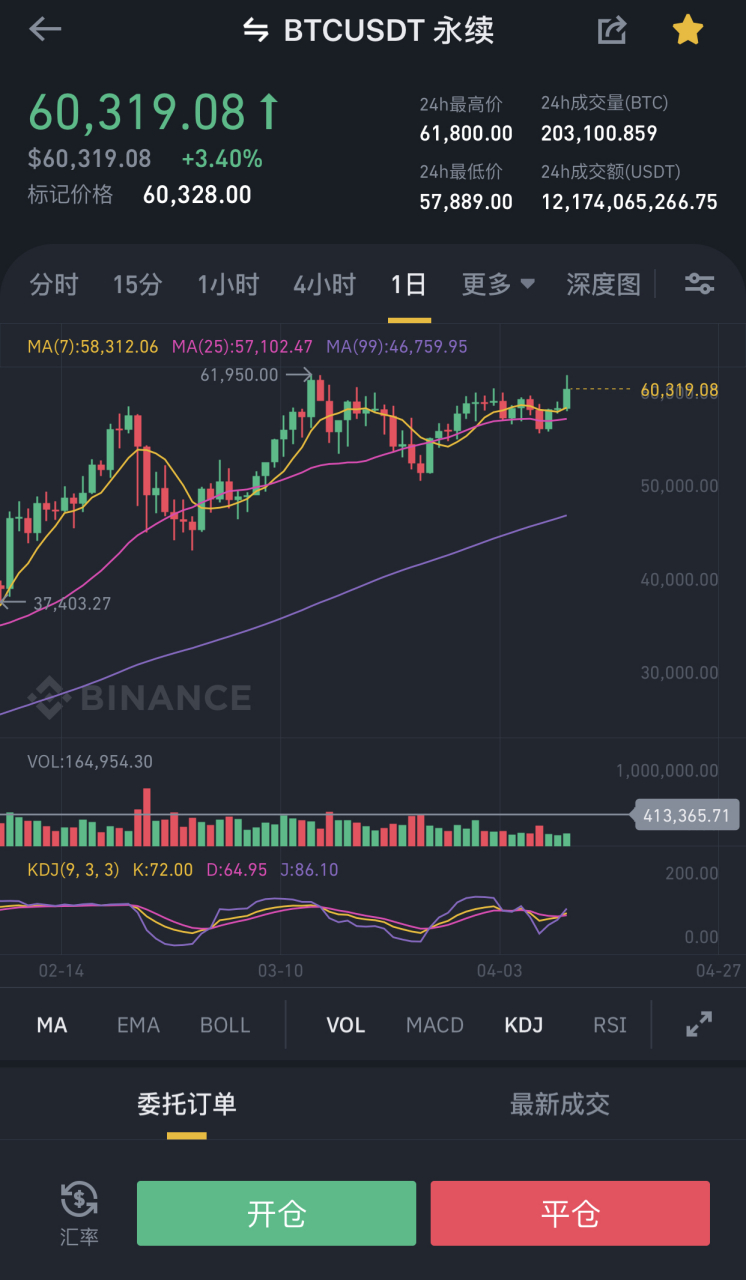This screenshot has width=746, height=1280.
Task: Open the 更多 timeframe dropdown
Action: tap(498, 285)
